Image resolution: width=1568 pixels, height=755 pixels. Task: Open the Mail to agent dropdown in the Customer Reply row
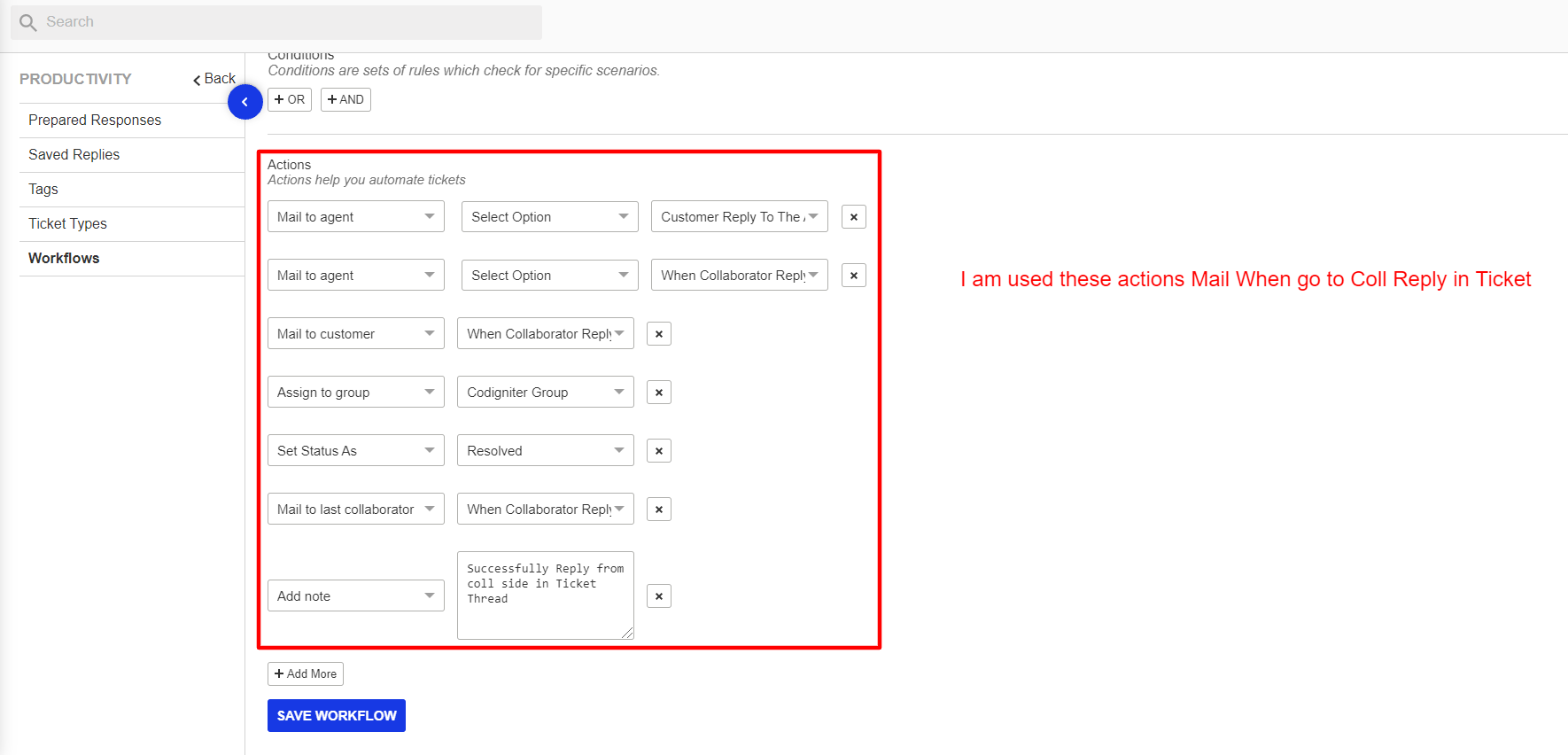[355, 217]
